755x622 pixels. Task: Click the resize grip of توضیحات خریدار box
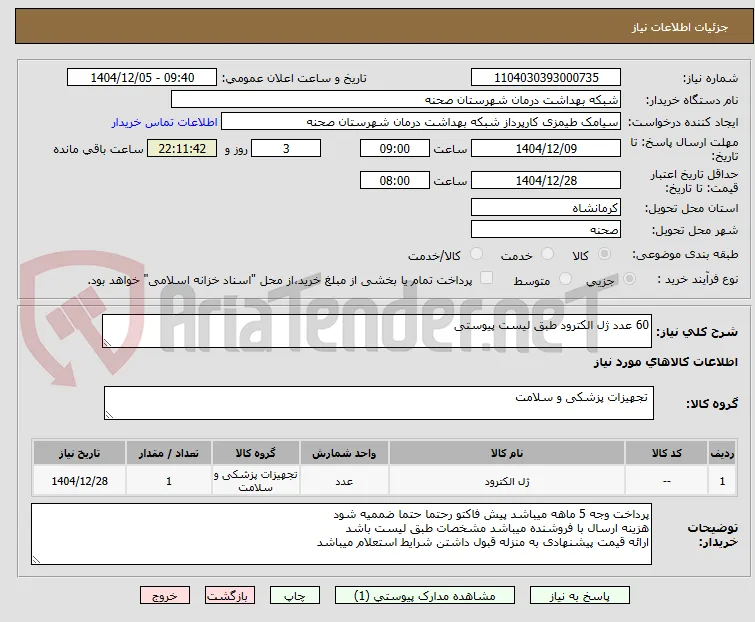coord(37,559)
